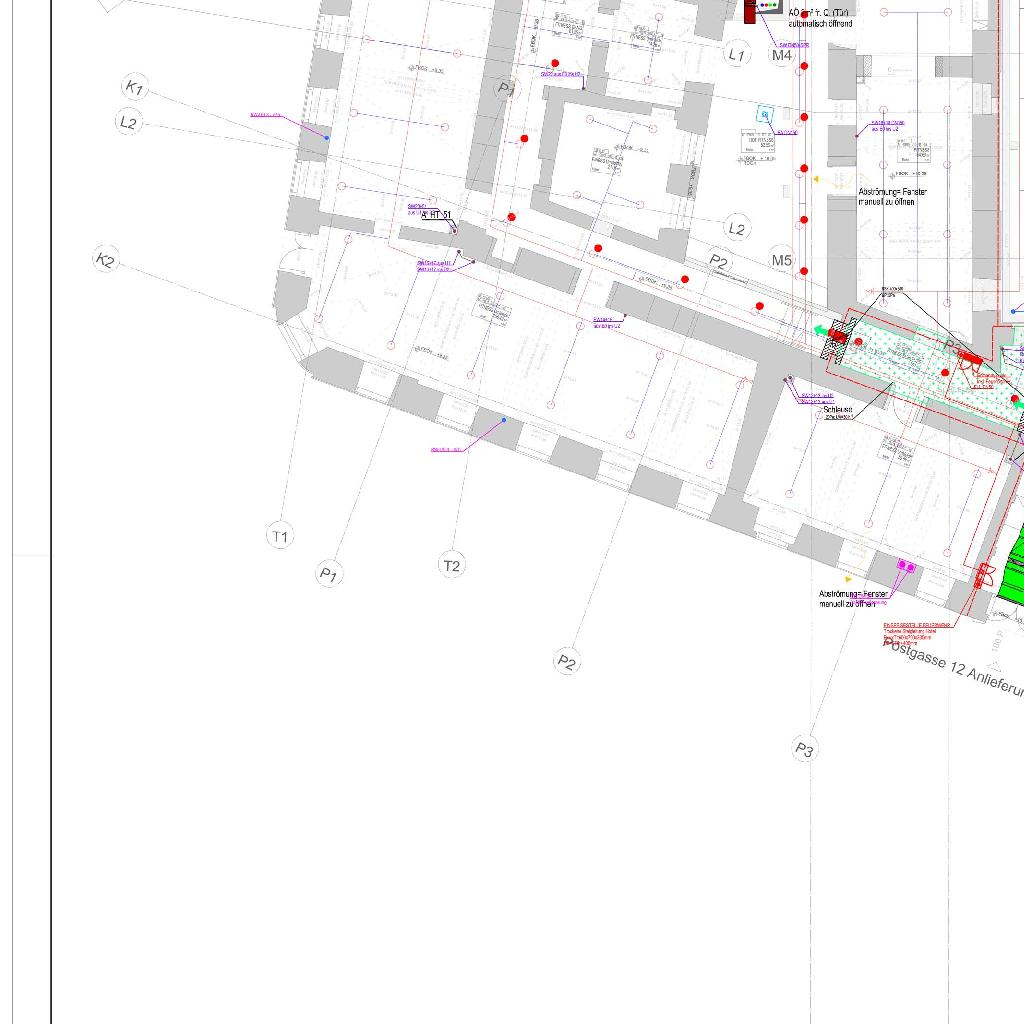Select the yellow arrow beside the upper Abströmung note
Screen dimensions: 1024x1024
815,180
